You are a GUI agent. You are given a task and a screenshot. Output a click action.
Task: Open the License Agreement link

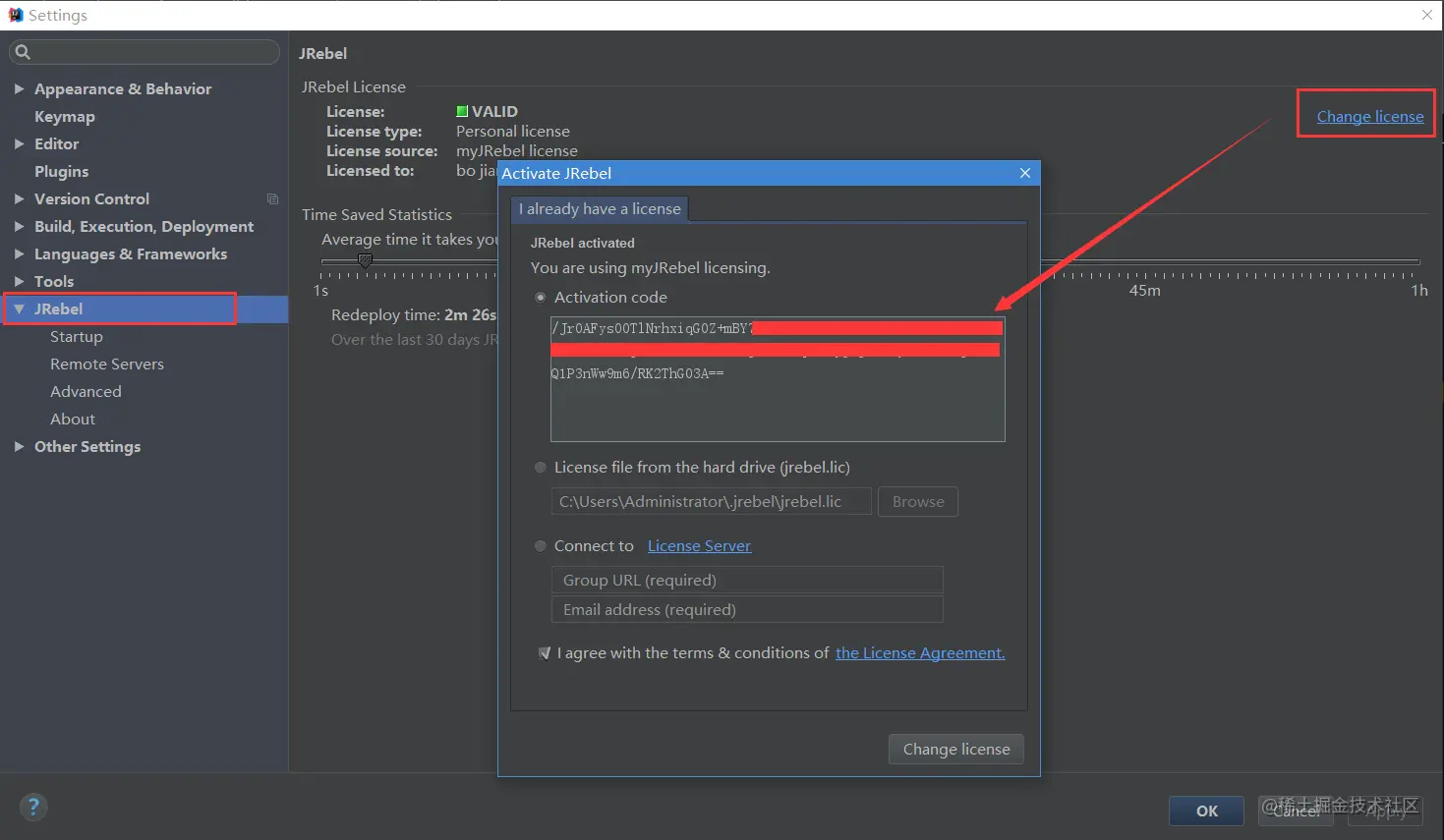(920, 653)
